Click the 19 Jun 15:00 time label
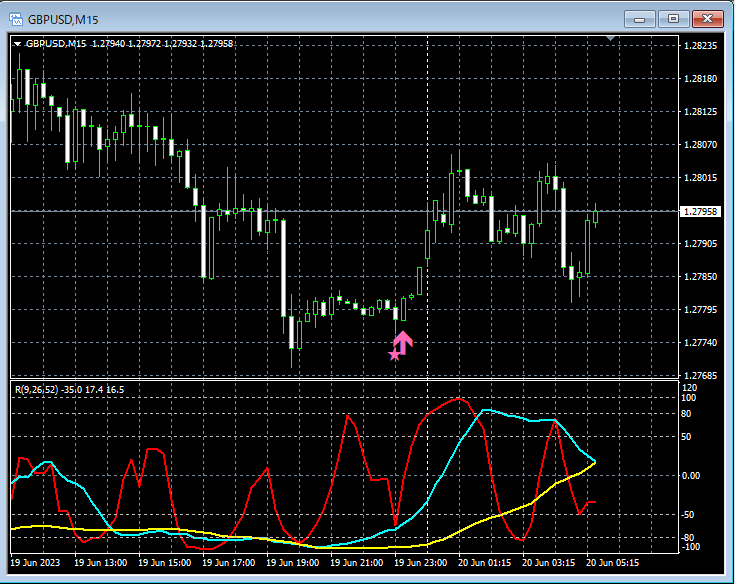Viewport: 735px width, 584px height. pyautogui.click(x=165, y=562)
